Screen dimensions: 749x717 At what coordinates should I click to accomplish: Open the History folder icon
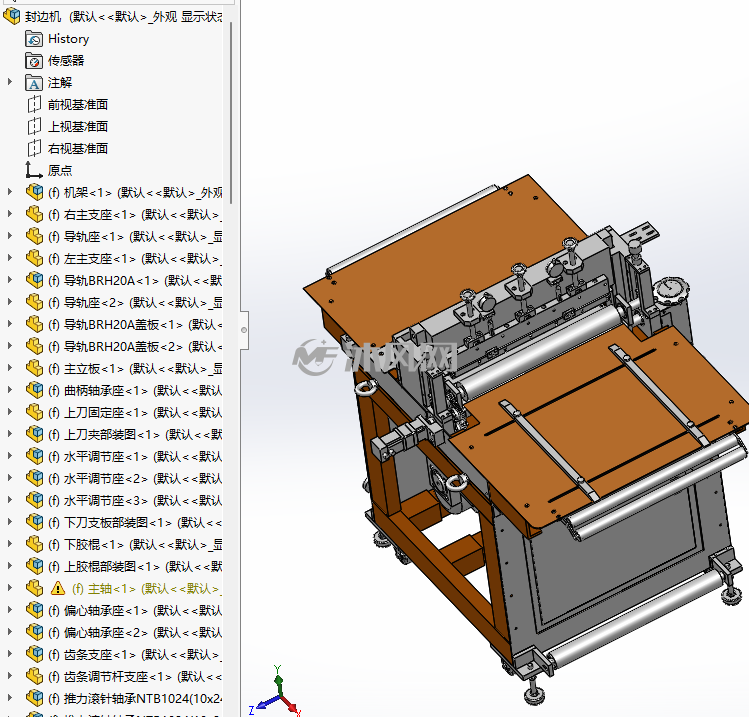pyautogui.click(x=34, y=39)
